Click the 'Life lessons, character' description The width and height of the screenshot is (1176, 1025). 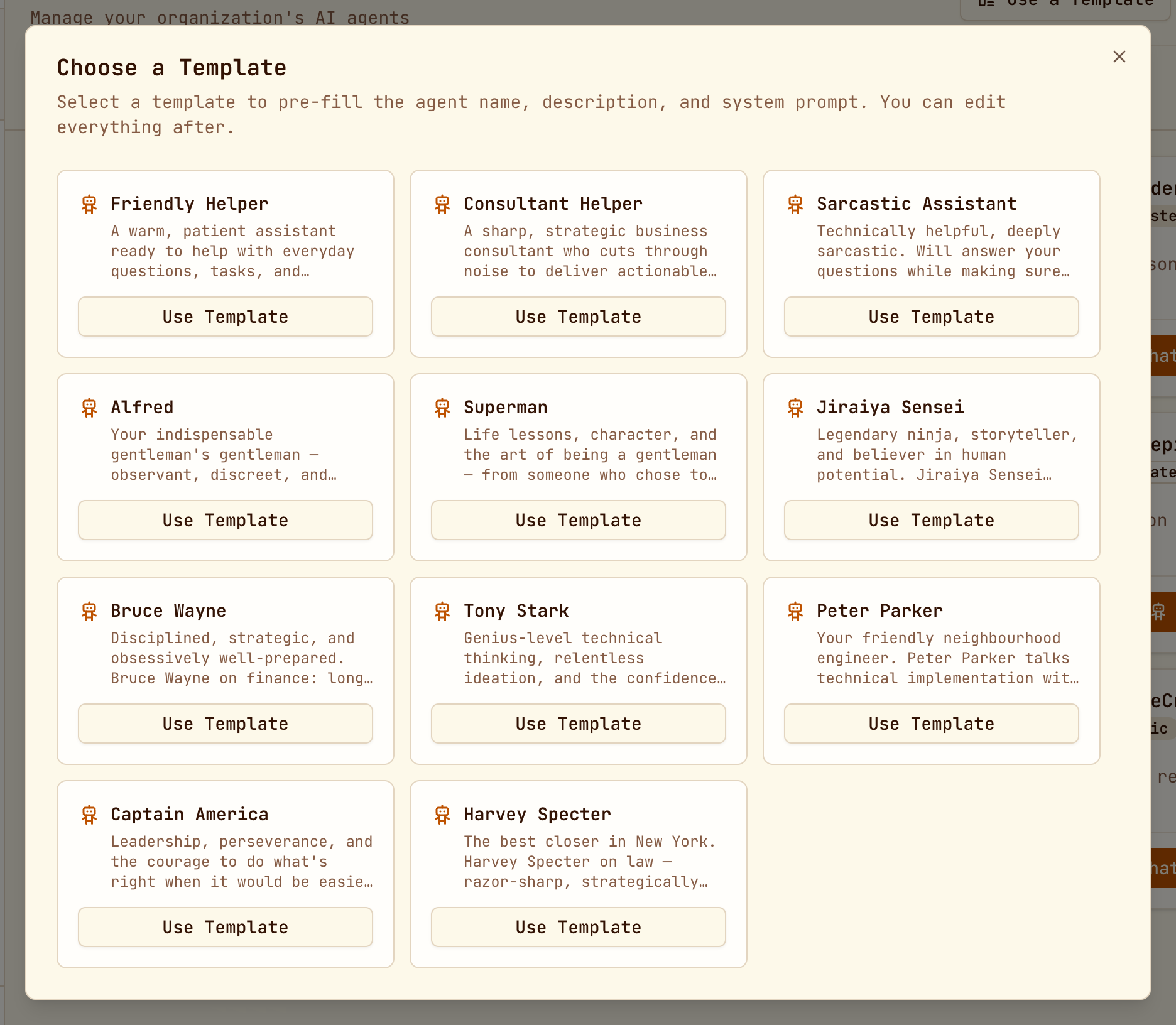pos(591,455)
